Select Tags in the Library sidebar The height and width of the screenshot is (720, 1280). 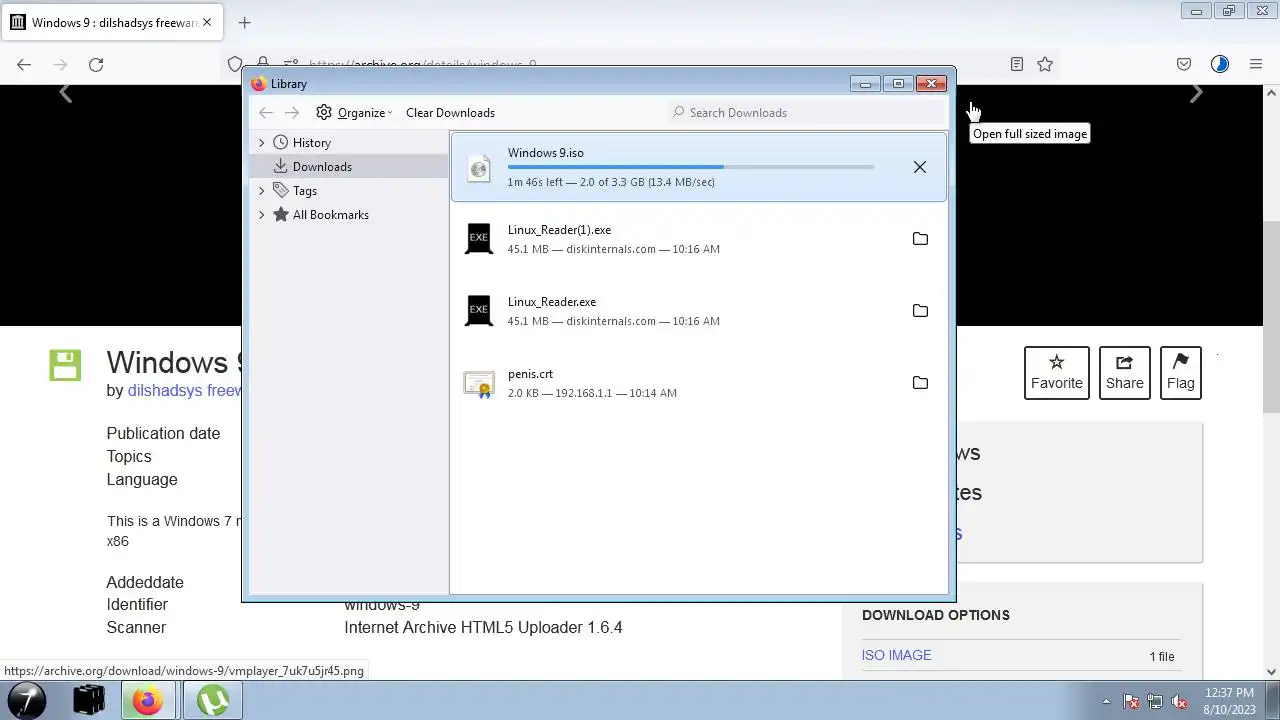click(x=305, y=191)
